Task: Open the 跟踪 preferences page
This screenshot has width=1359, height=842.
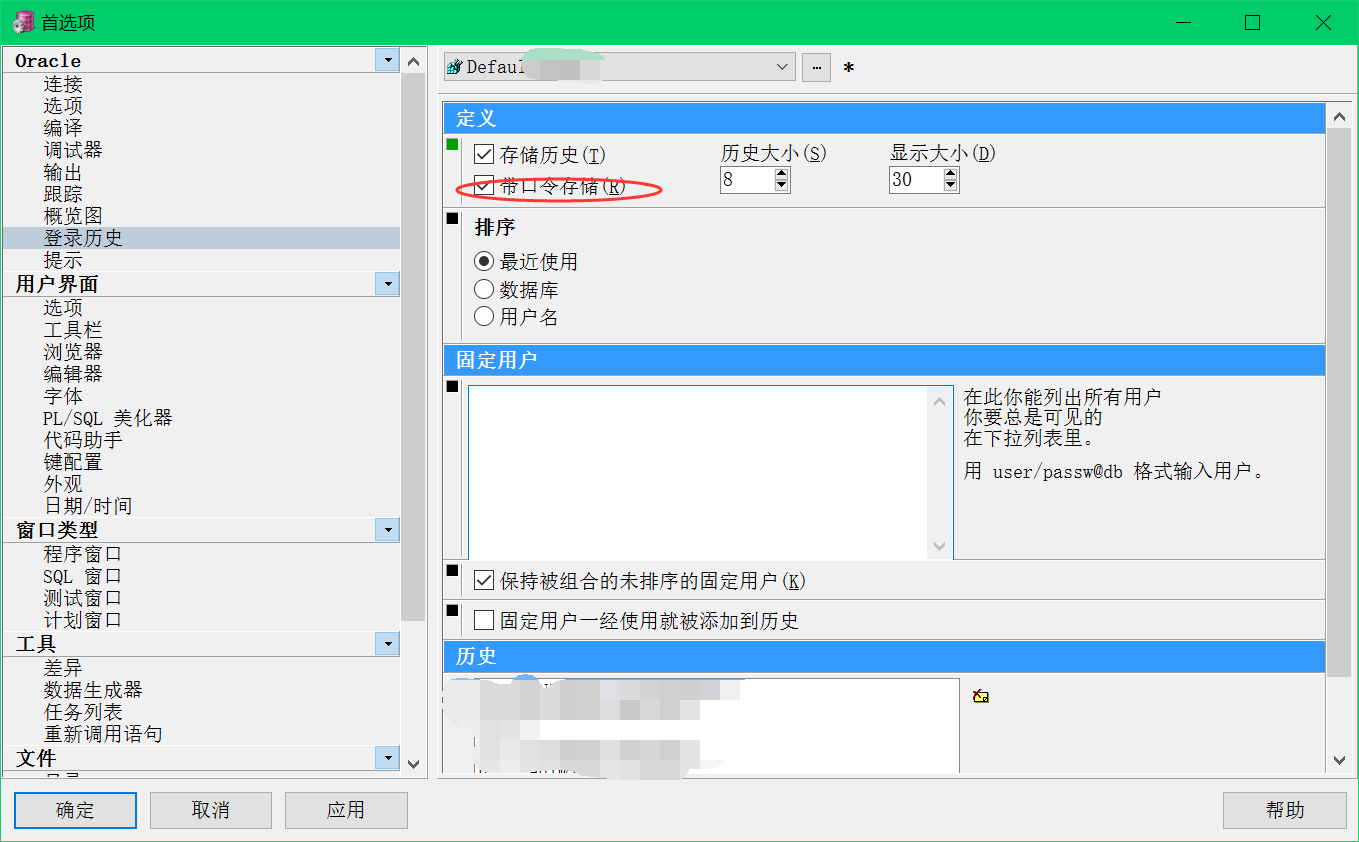Action: tap(63, 194)
